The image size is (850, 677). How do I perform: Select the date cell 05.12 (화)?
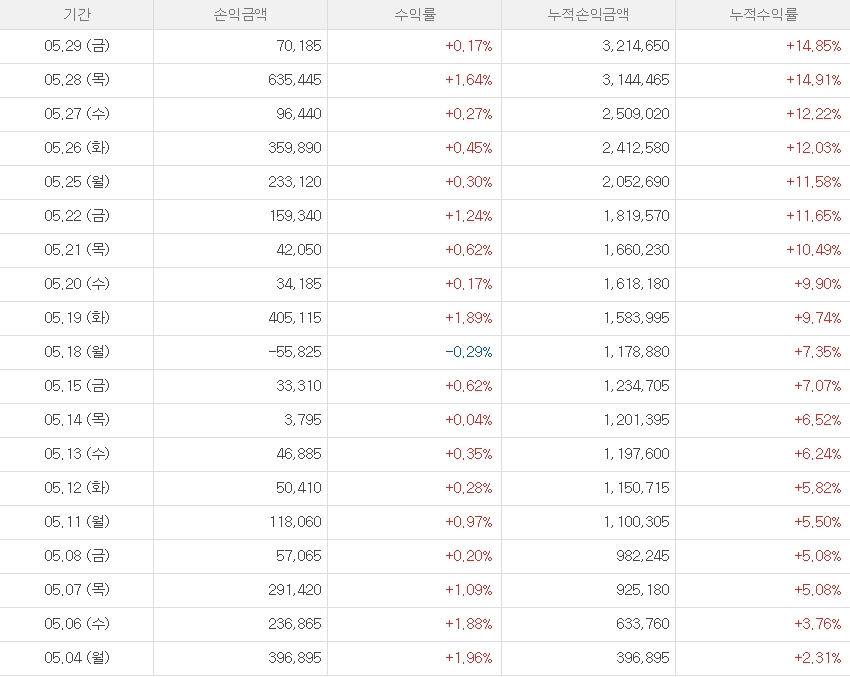click(x=77, y=487)
